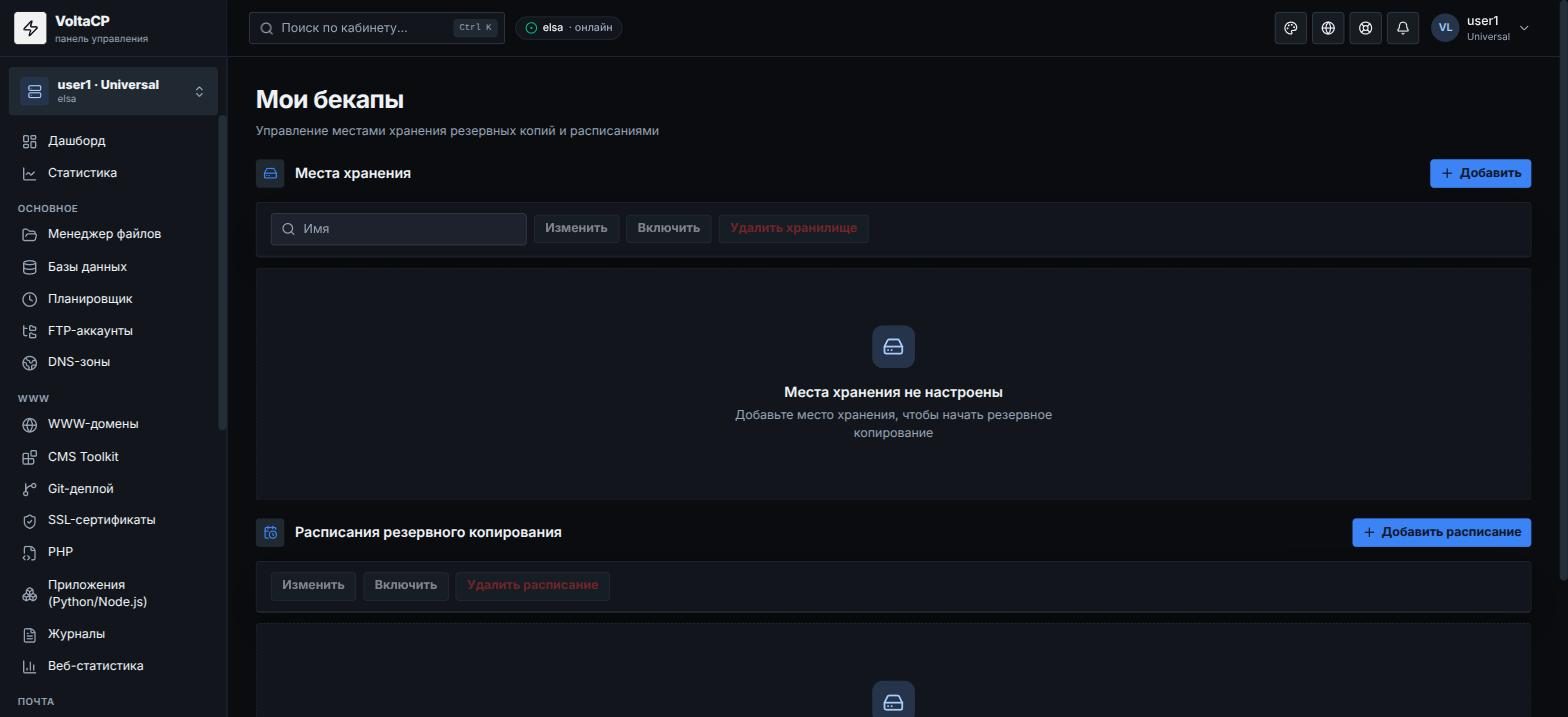The image size is (1568, 717).
Task: Open the user1 profile dropdown chevron
Action: point(1524,28)
